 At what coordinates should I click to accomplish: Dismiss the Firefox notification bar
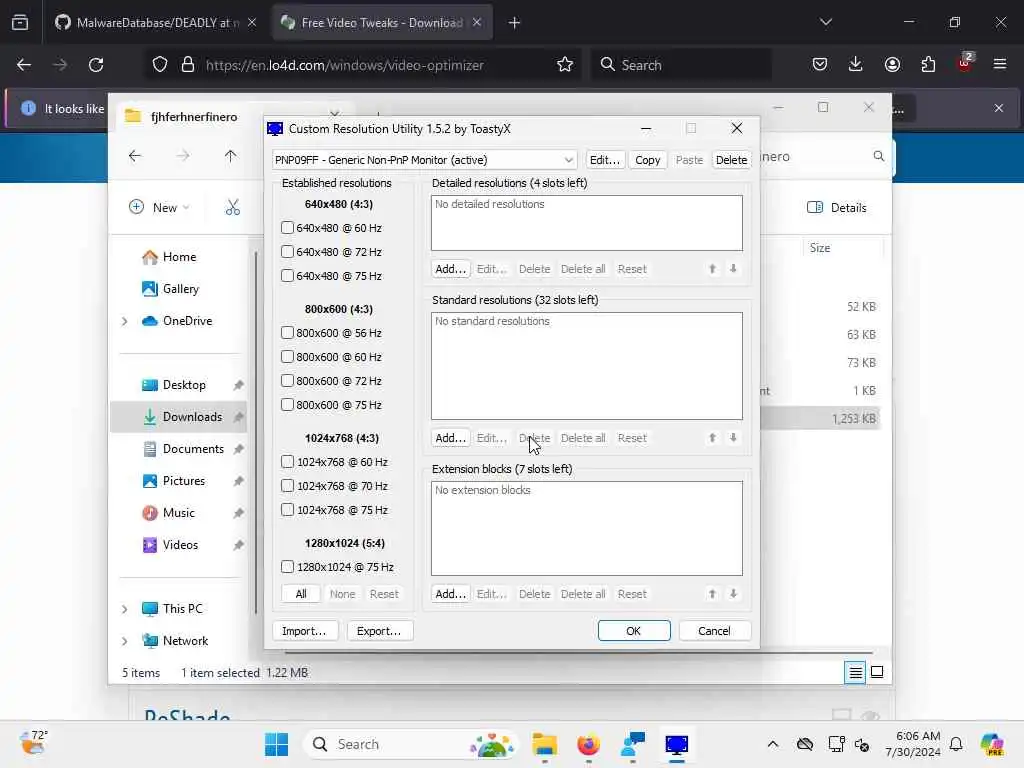tap(999, 108)
